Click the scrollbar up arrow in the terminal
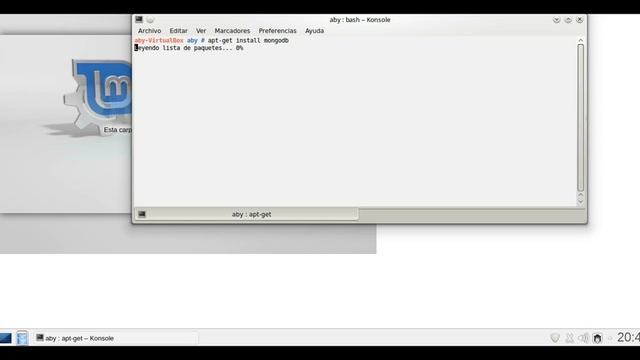Viewport: 640px width, 360px height. [x=580, y=40]
